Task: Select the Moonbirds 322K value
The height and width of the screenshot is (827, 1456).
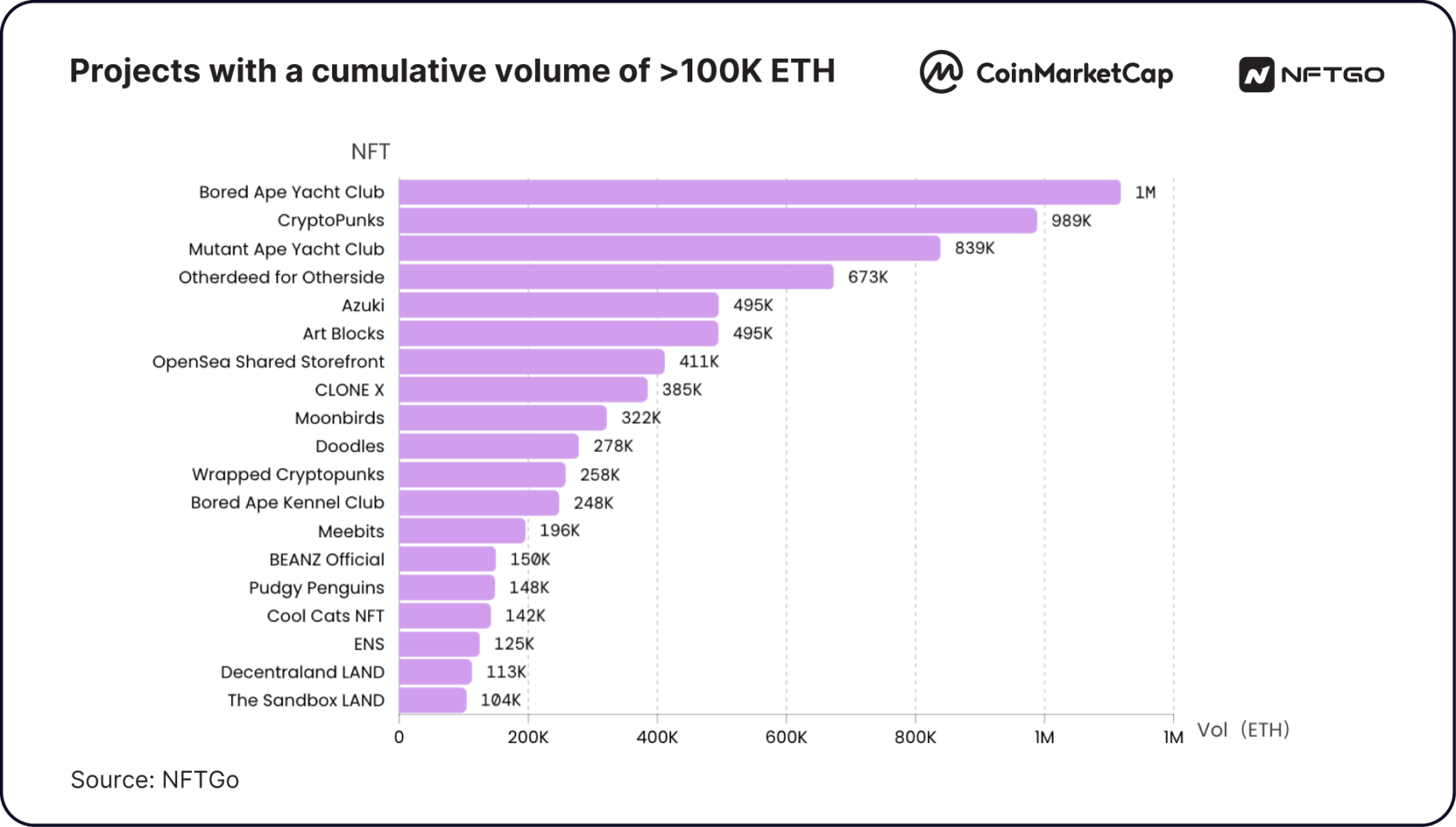Action: (641, 417)
